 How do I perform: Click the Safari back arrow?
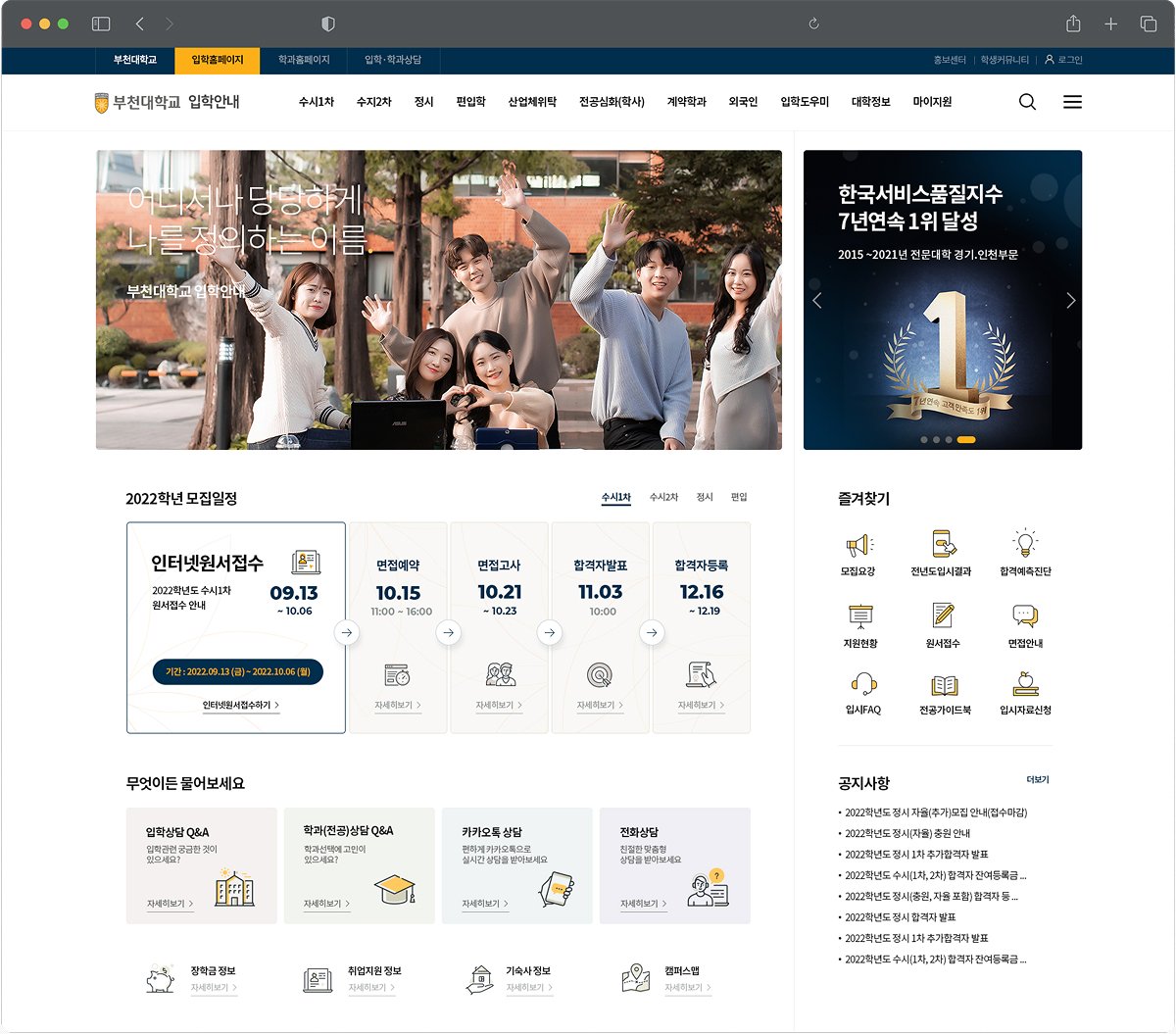[x=139, y=24]
